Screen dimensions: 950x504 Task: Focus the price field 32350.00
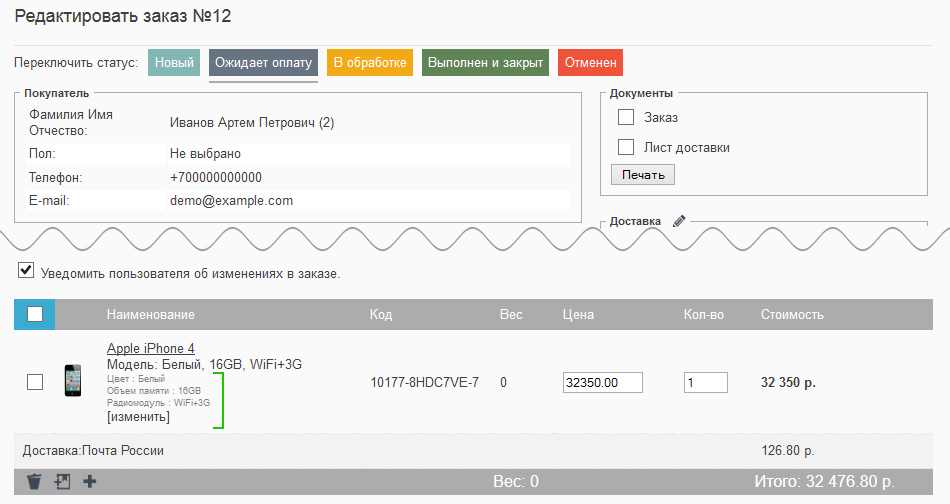603,383
